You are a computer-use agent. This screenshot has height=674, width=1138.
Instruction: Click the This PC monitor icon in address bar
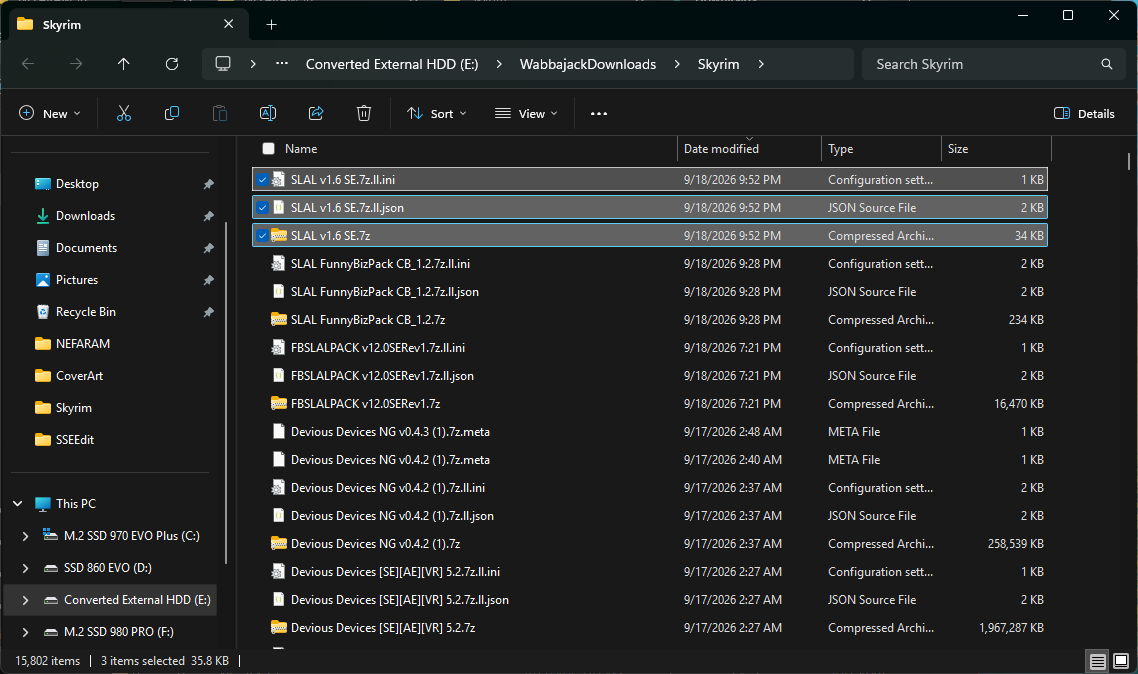click(223, 64)
